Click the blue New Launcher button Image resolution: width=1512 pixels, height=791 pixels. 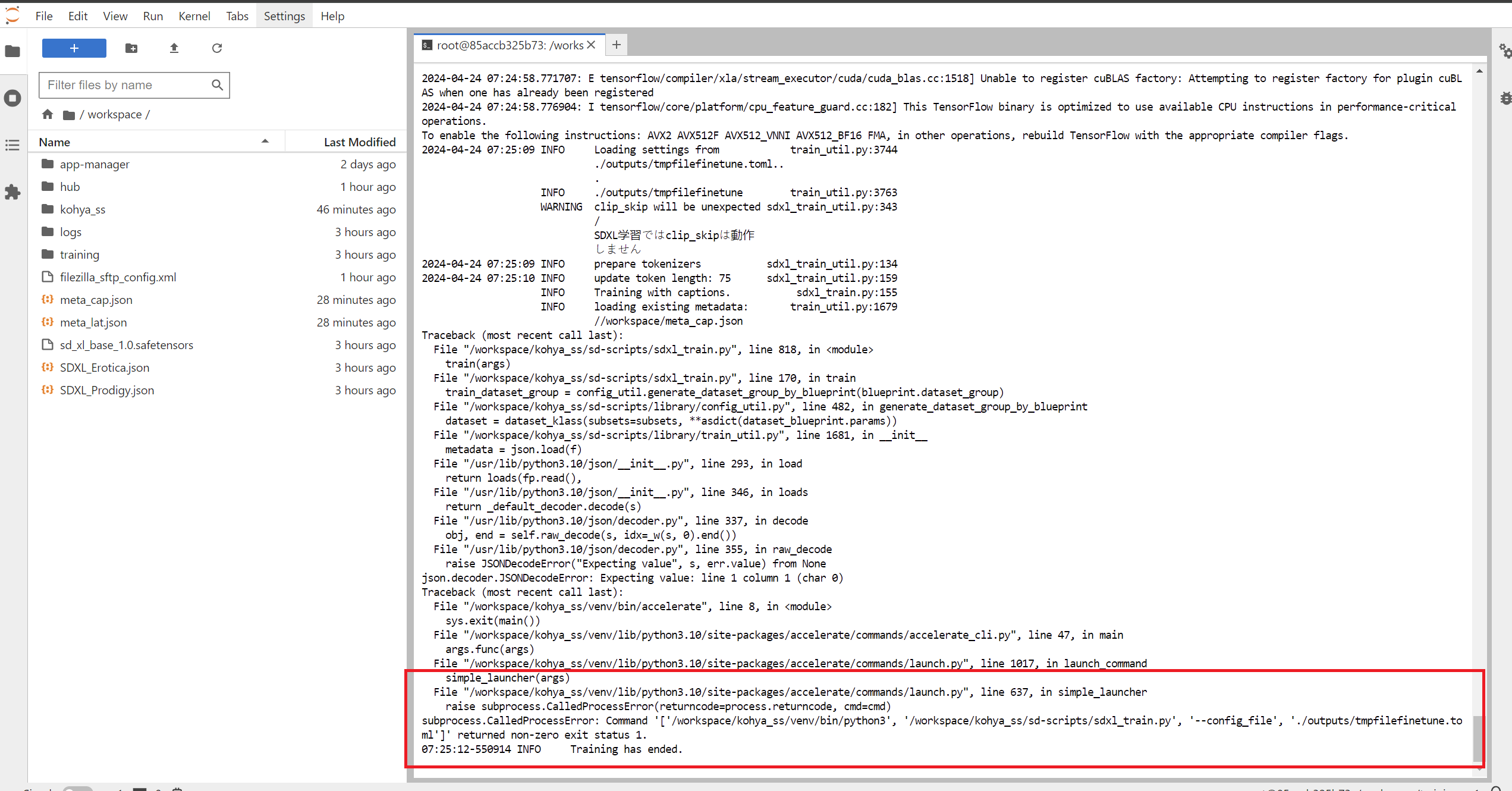pyautogui.click(x=74, y=48)
